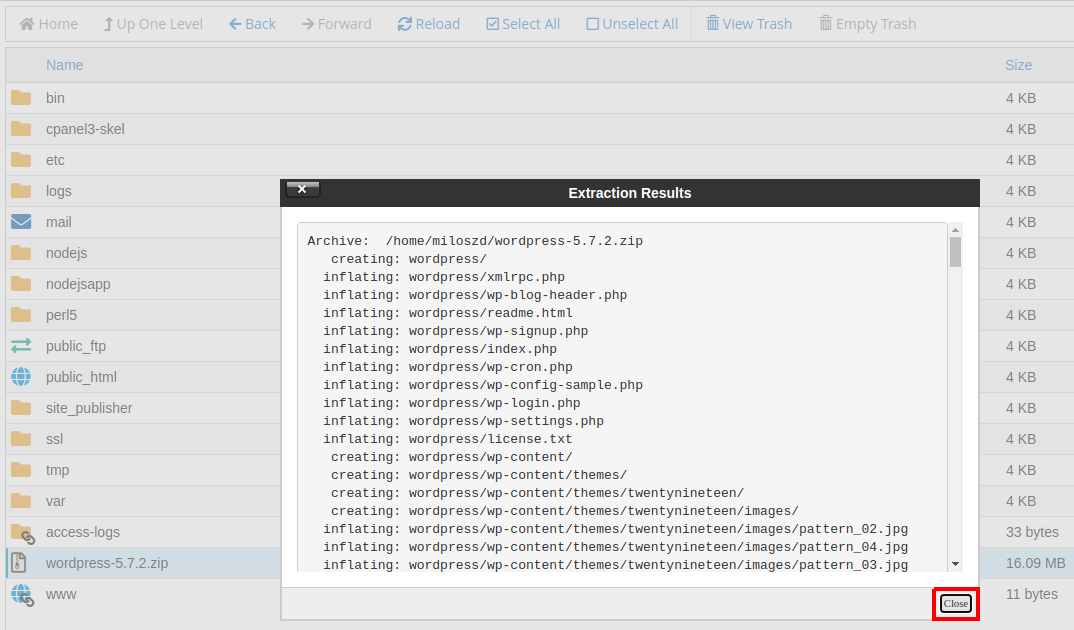Click the public_html globe icon
Image resolution: width=1074 pixels, height=630 pixels.
point(21,377)
